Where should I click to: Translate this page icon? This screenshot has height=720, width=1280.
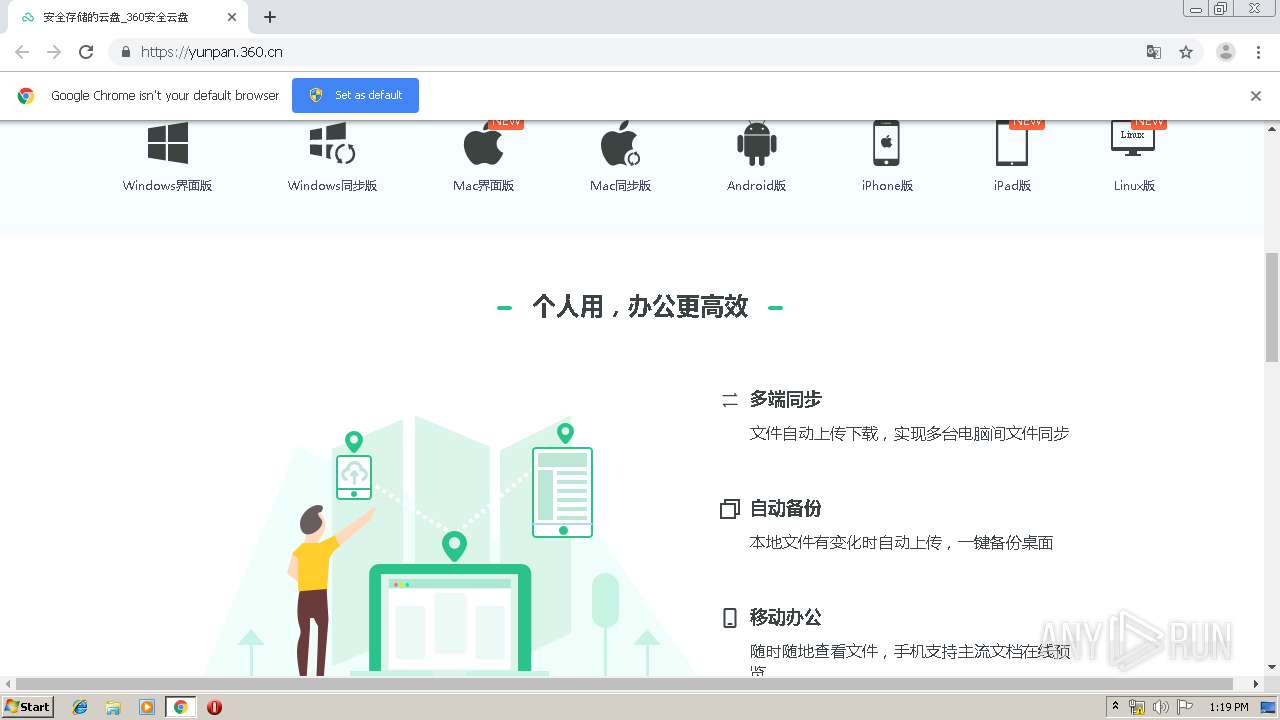coord(1153,52)
